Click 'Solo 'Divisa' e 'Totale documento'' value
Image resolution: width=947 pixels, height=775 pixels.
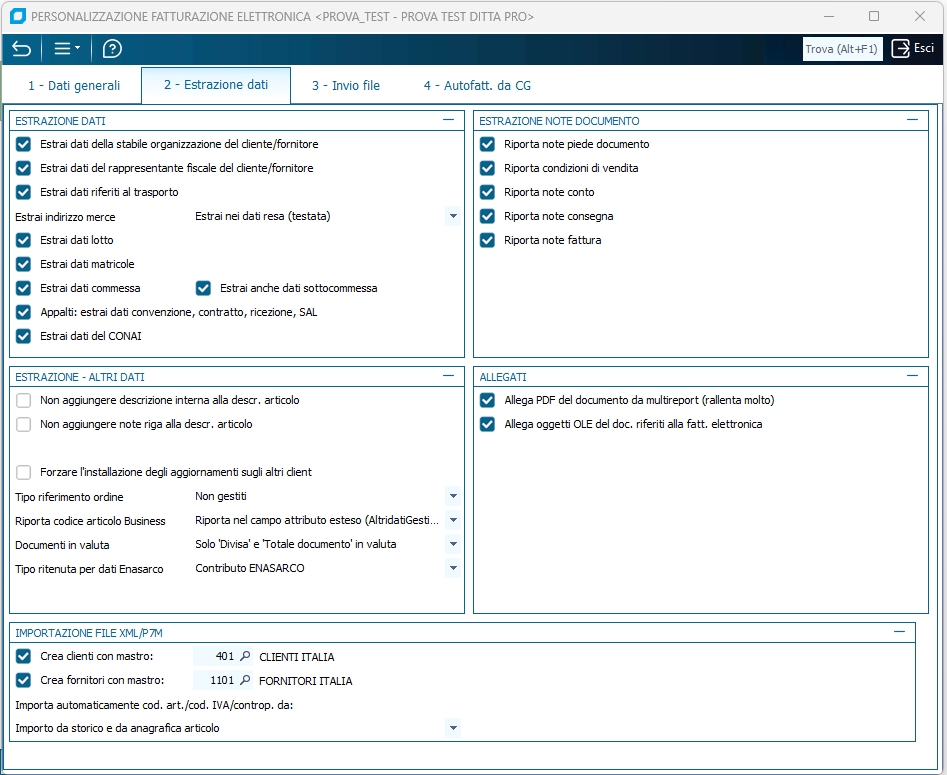point(296,544)
